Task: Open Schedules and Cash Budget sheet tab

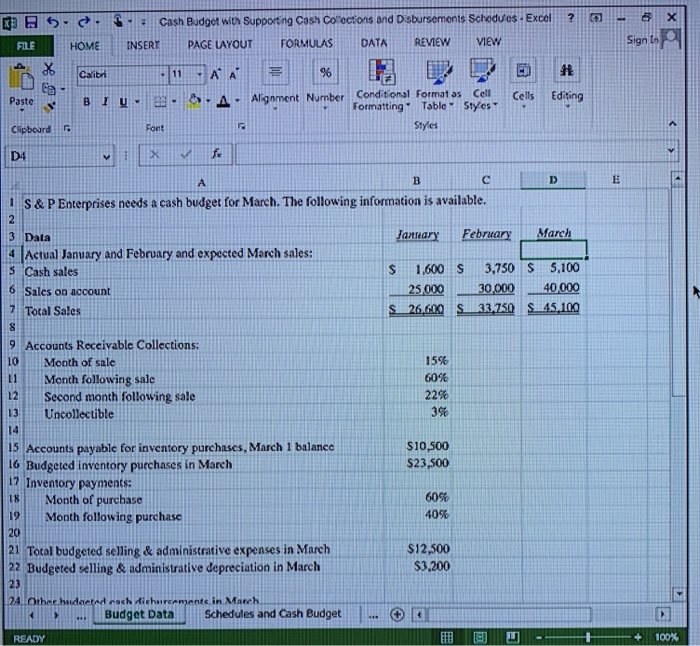Action: click(273, 614)
